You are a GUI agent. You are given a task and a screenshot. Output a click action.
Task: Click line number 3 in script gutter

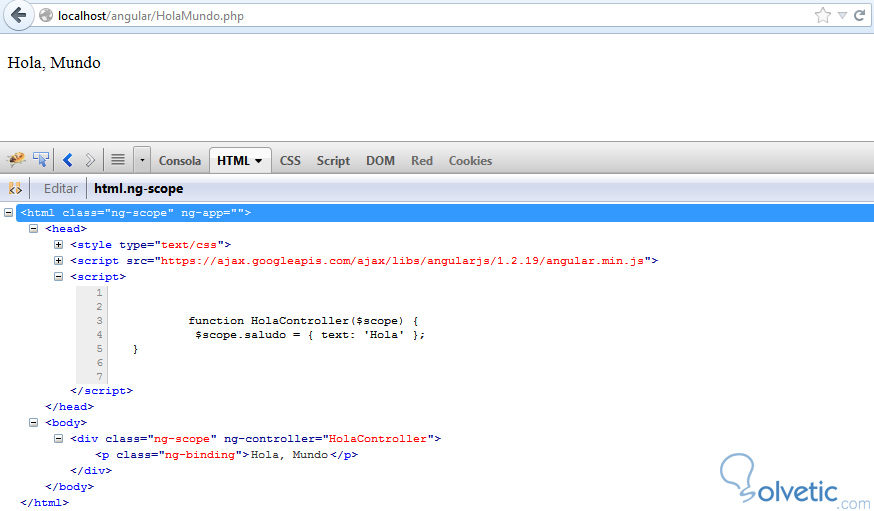click(99, 320)
